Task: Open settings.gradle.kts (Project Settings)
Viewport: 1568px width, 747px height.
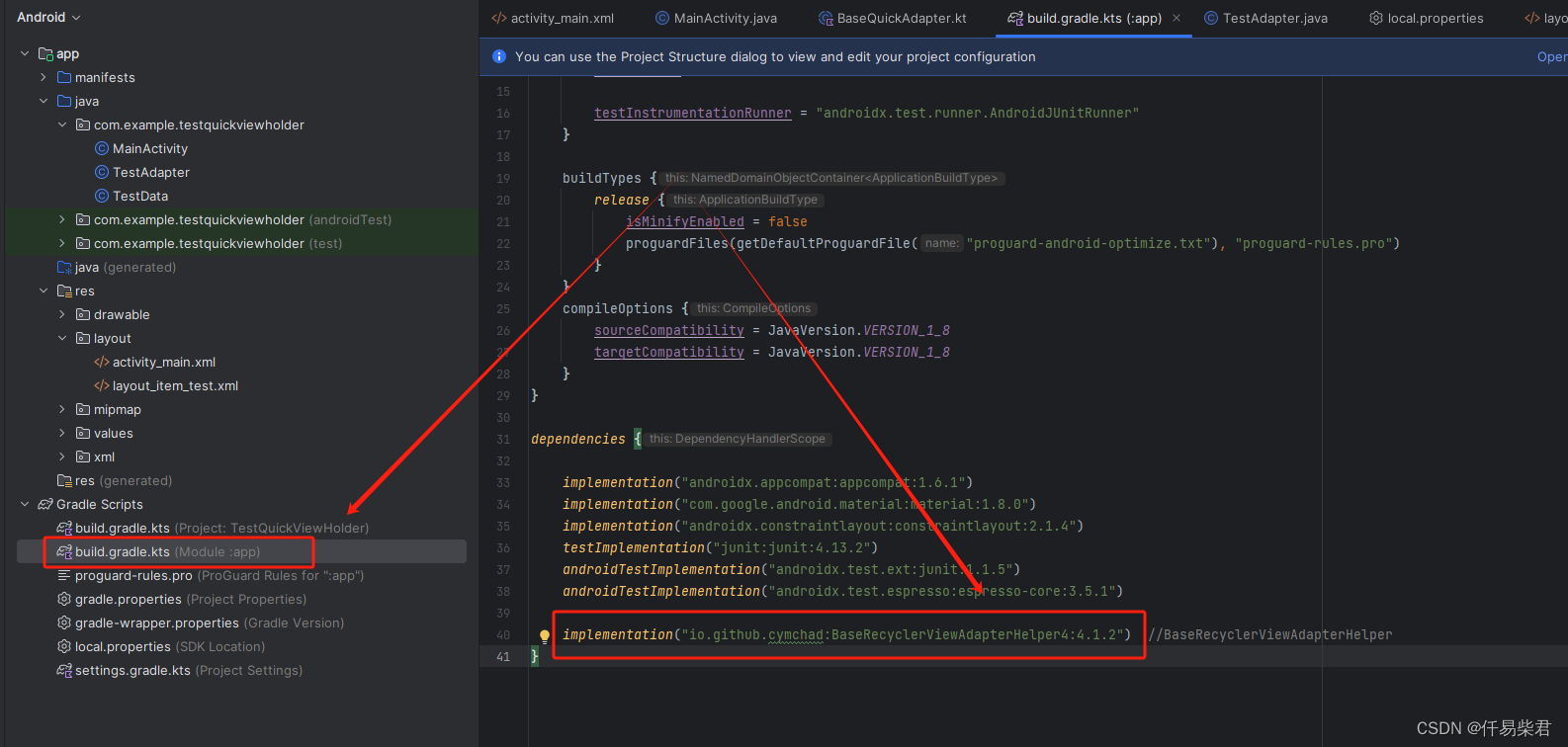Action: coord(189,670)
